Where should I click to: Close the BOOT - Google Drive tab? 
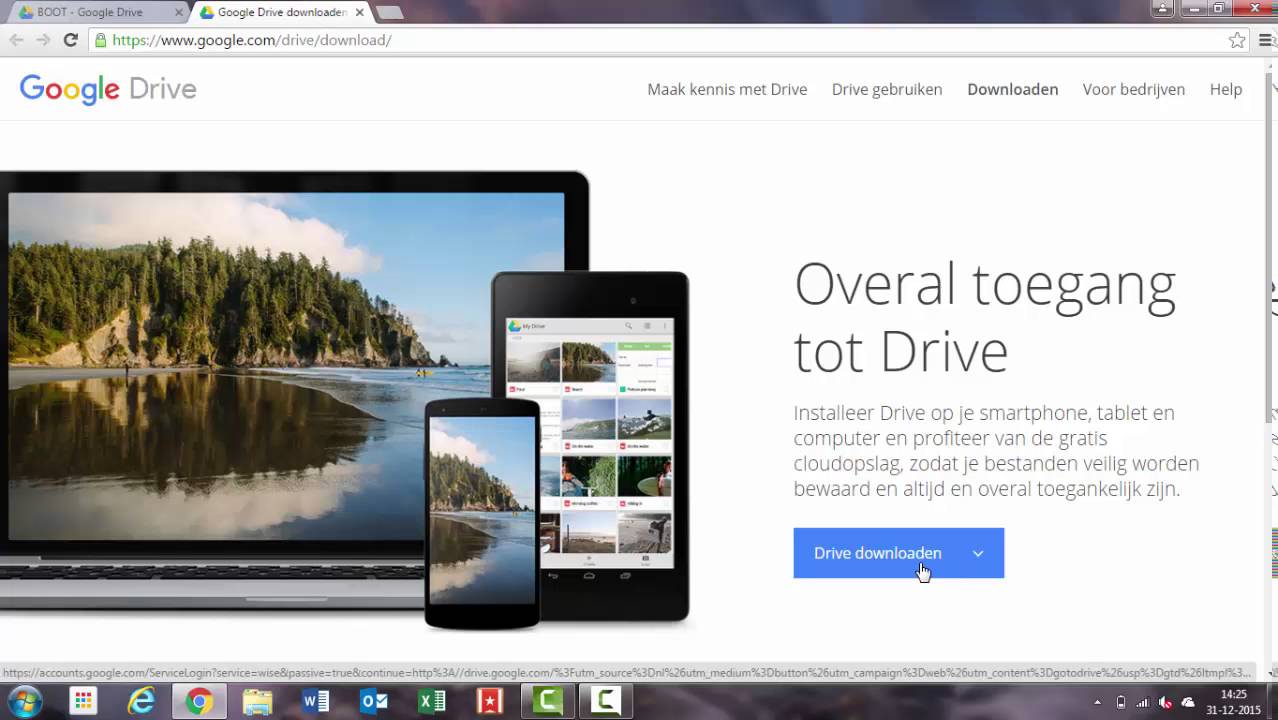[x=179, y=13]
